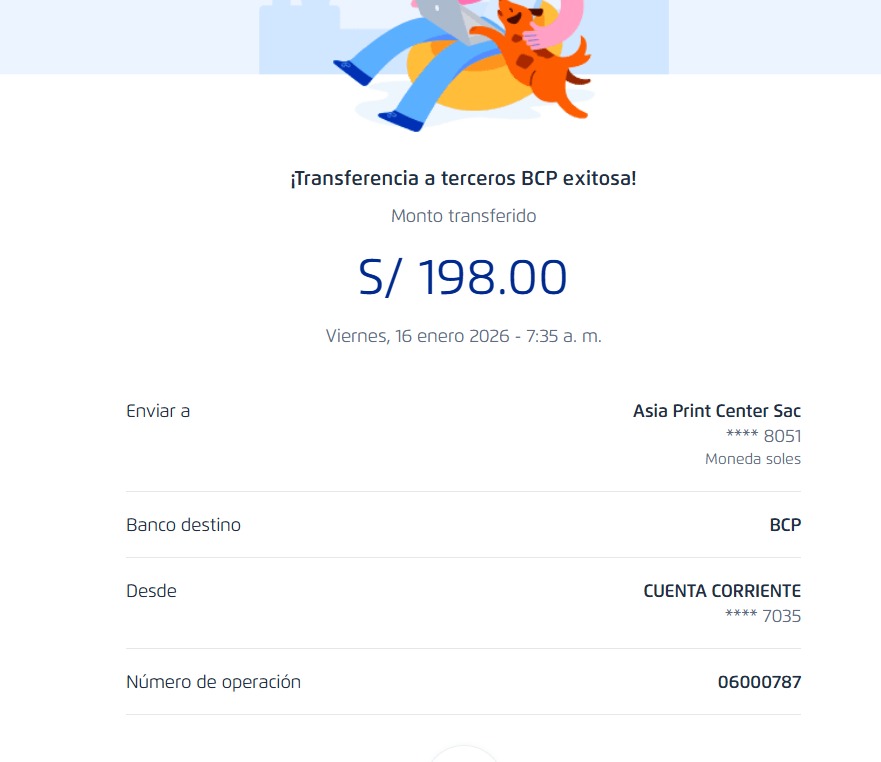Click the "Transferencia a terceros BCP exitosa" heading
Image resolution: width=881 pixels, height=762 pixels.
(463, 179)
